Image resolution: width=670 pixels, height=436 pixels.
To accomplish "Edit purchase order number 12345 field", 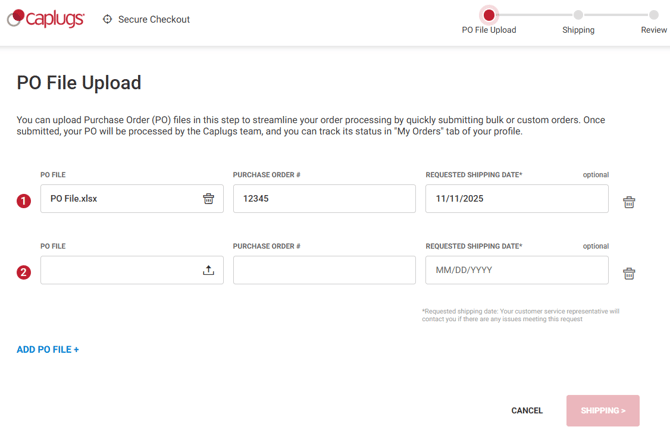I will [324, 199].
